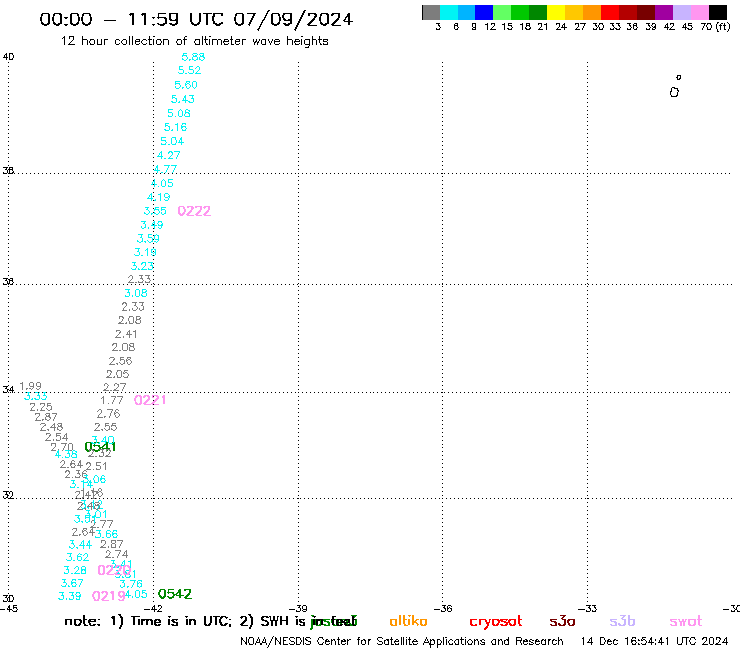Viewport: 740px width, 650px height.
Task: Click the gray value 2.25
Action: click(41, 406)
